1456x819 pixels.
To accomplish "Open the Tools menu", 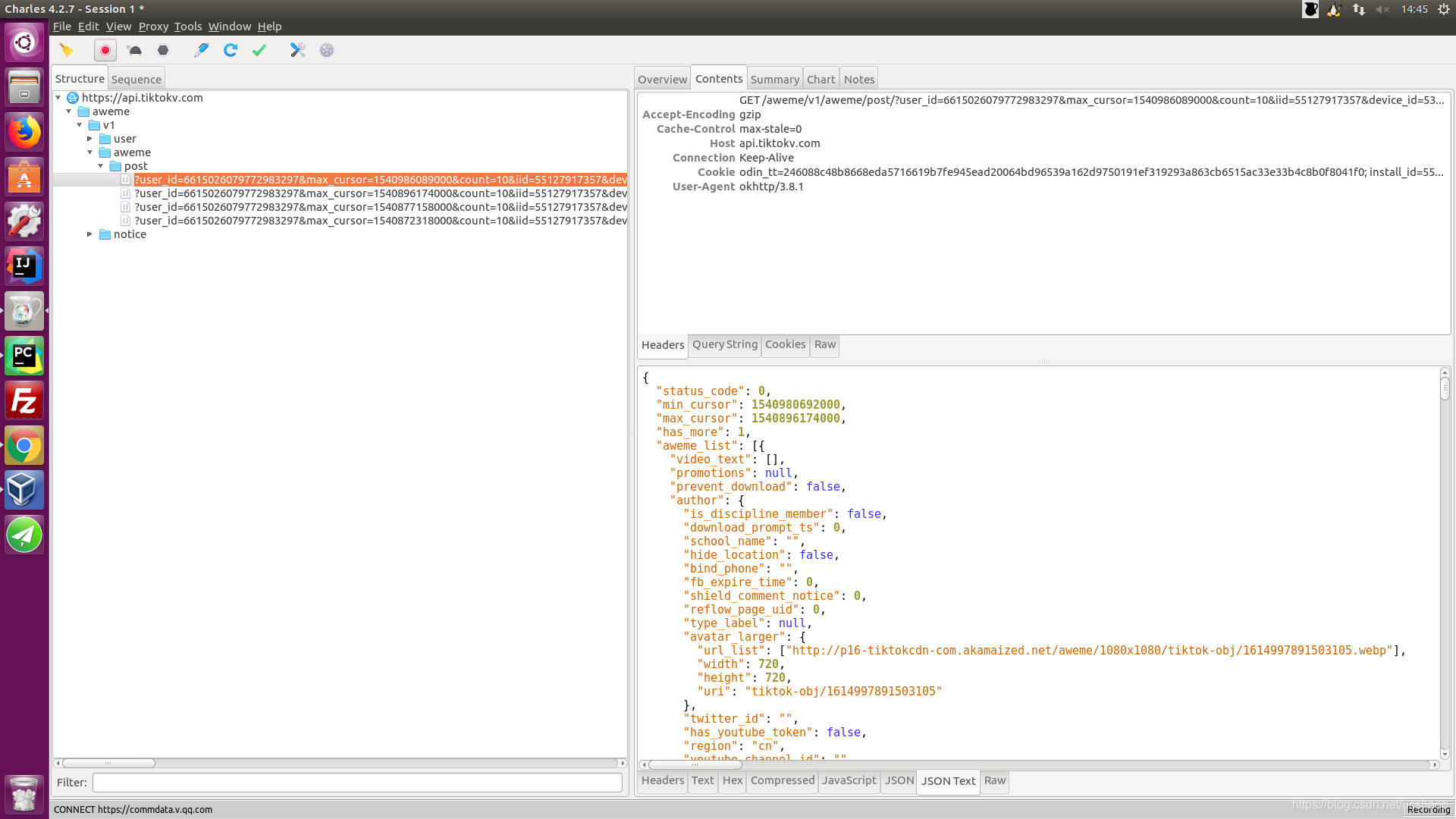I will [x=188, y=27].
